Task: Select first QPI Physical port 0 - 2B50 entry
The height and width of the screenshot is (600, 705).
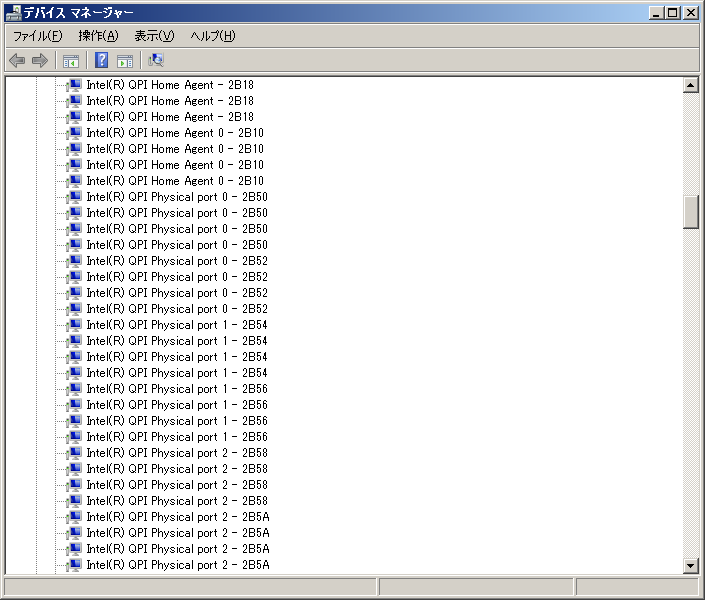Action: click(176, 197)
